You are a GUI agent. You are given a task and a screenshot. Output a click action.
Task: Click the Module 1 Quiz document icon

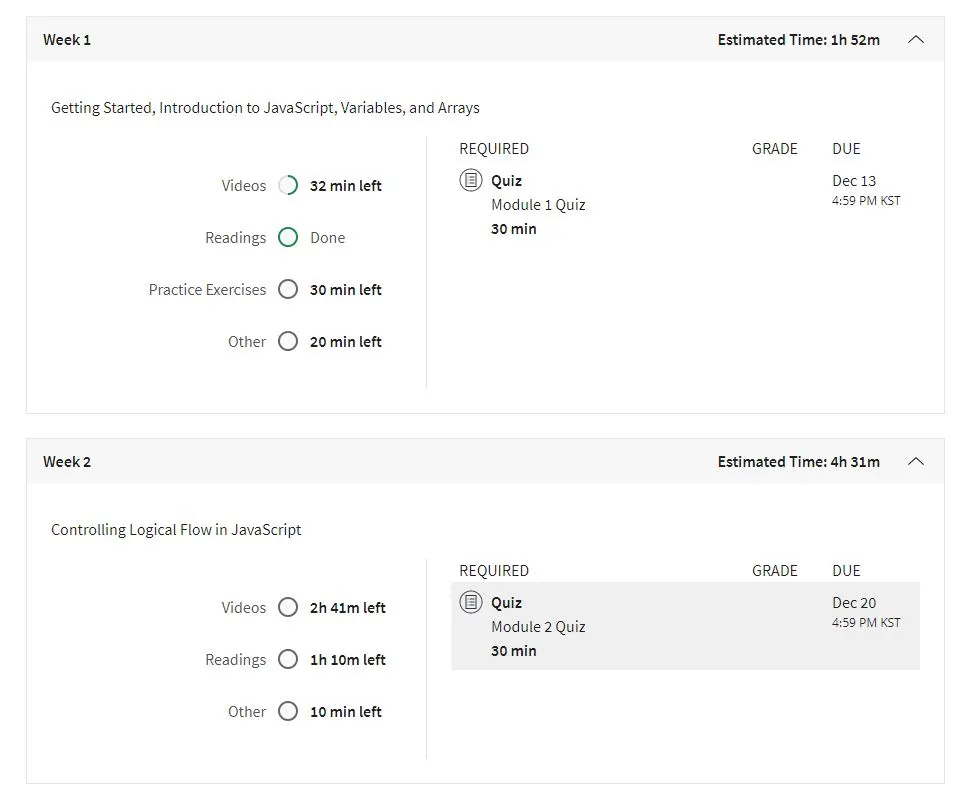click(x=471, y=181)
